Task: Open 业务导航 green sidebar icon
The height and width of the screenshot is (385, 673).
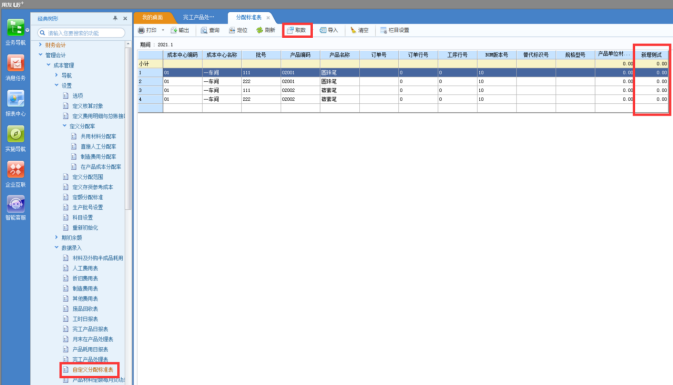Action: click(15, 28)
